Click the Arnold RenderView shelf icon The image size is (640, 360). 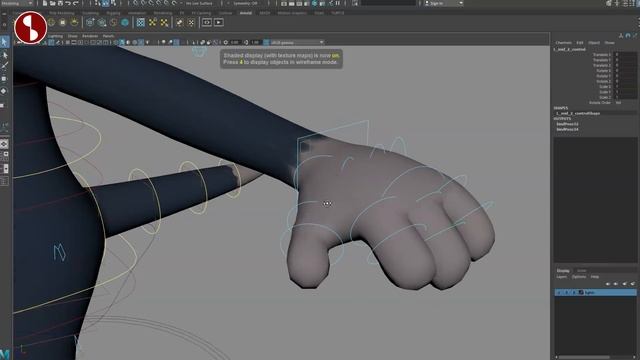[207, 22]
